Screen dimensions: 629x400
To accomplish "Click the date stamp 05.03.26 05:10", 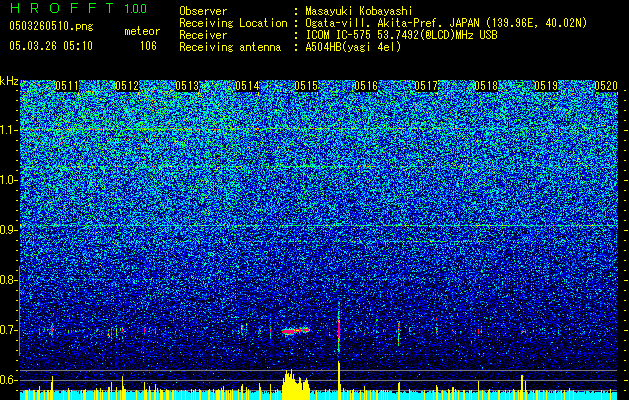I will pos(51,45).
